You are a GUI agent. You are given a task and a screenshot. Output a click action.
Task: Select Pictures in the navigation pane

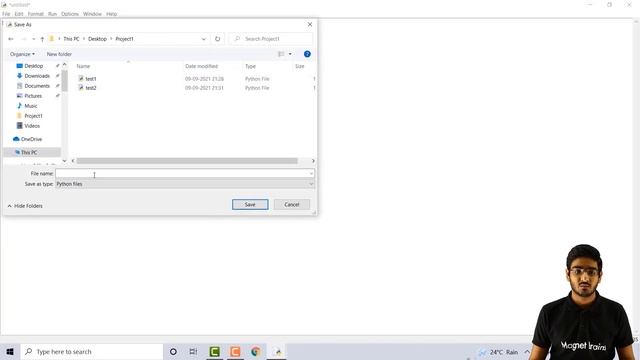coord(33,96)
